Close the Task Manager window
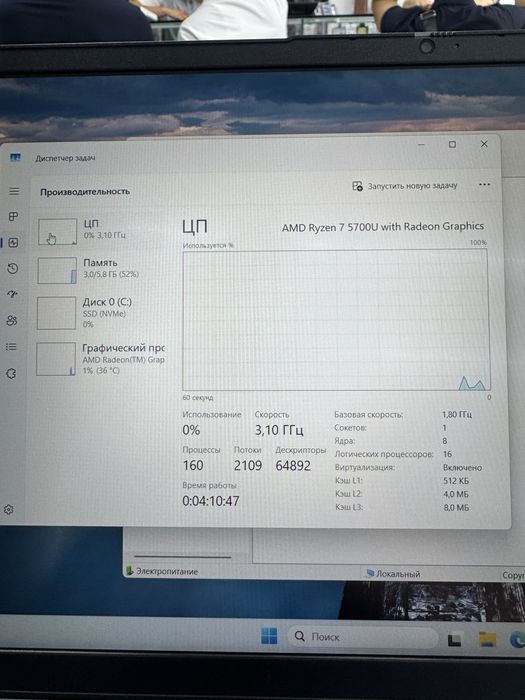Viewport: 525px width, 700px height. pyautogui.click(x=484, y=144)
